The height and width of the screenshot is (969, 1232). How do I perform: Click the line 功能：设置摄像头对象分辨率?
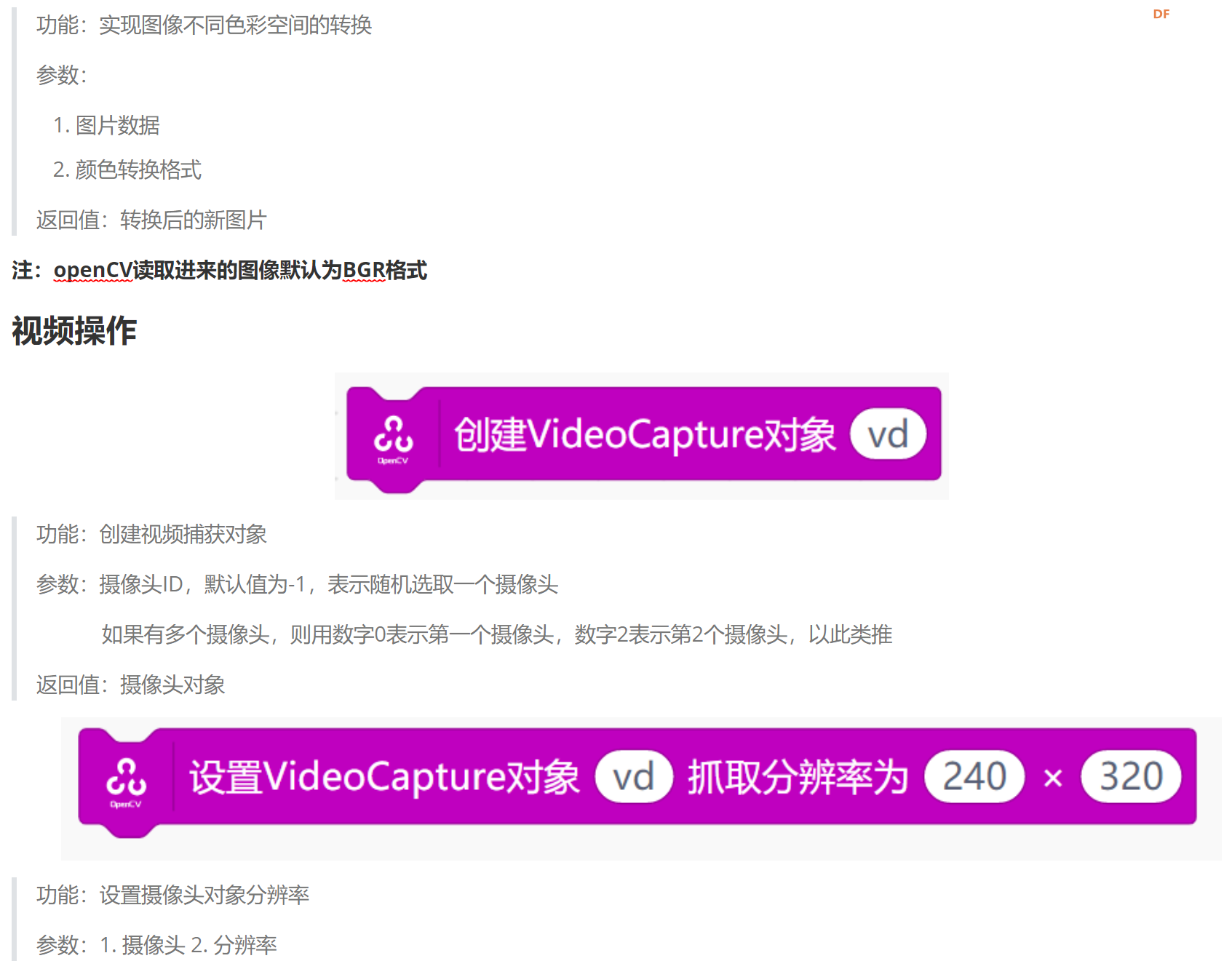point(173,895)
